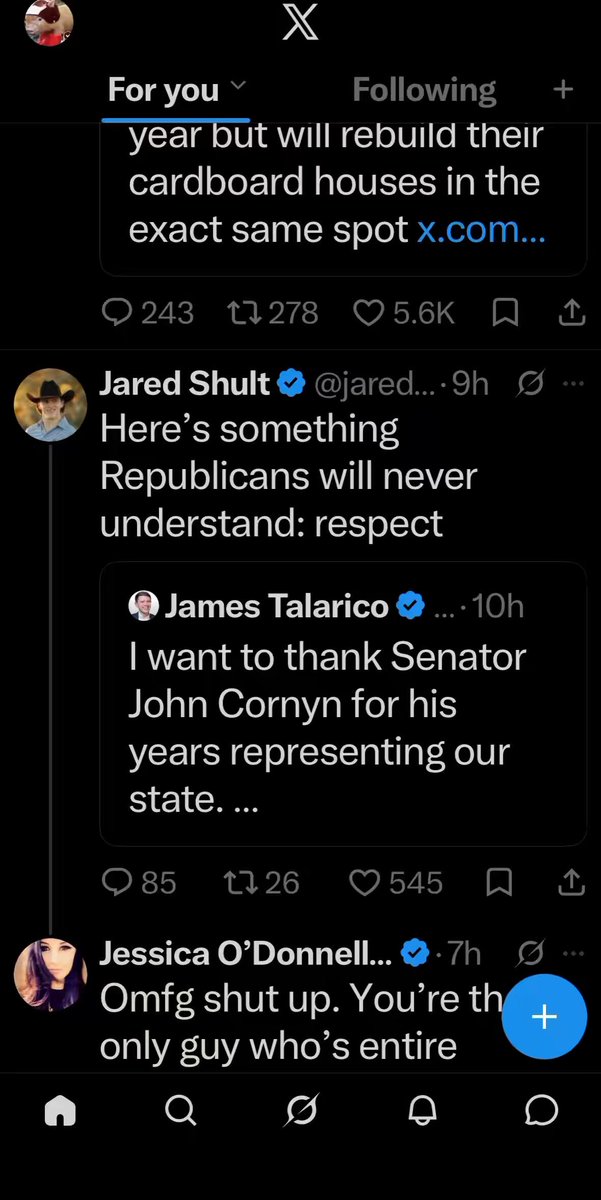Open the Search magnifier in bottom bar
This screenshot has width=601, height=1200.
coord(181,1109)
